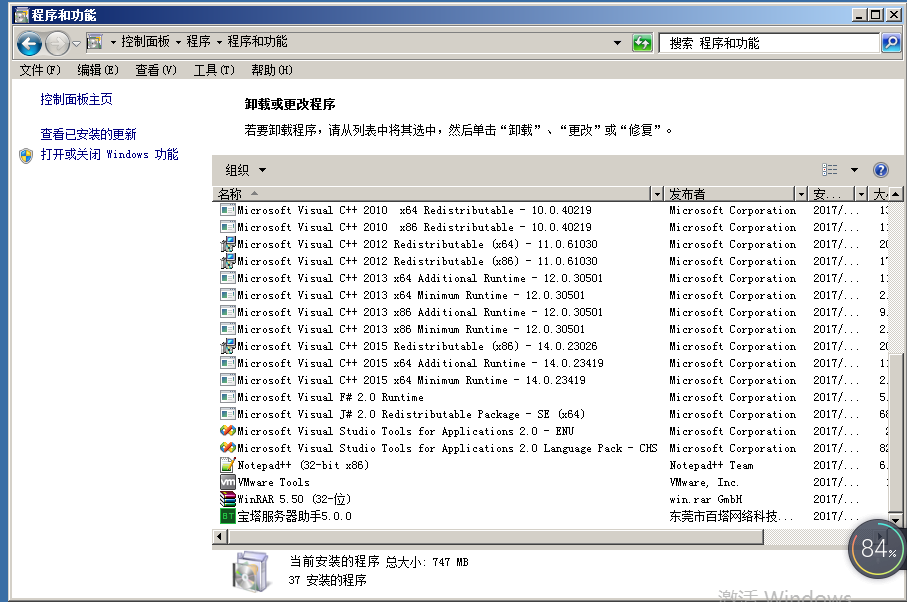Open the 查看(V) menu
Image resolution: width=907 pixels, height=602 pixels.
156,70
